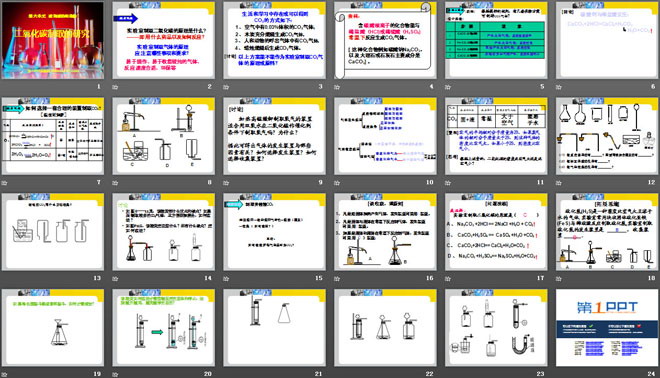Select slide 12 showing lab glassware row
The height and width of the screenshot is (378, 660).
pyautogui.click(x=607, y=136)
